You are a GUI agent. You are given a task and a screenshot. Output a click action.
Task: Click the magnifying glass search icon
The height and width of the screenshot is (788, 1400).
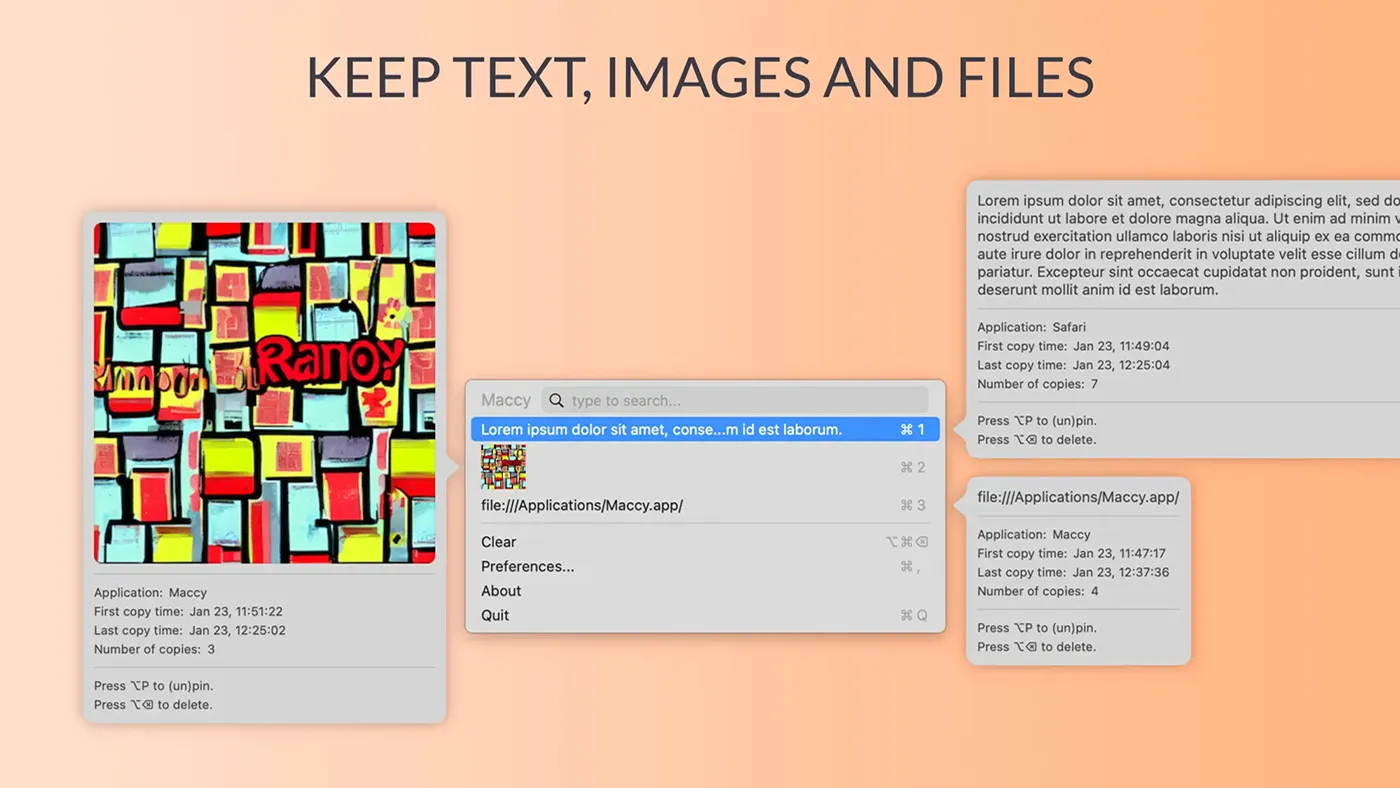pyautogui.click(x=557, y=400)
